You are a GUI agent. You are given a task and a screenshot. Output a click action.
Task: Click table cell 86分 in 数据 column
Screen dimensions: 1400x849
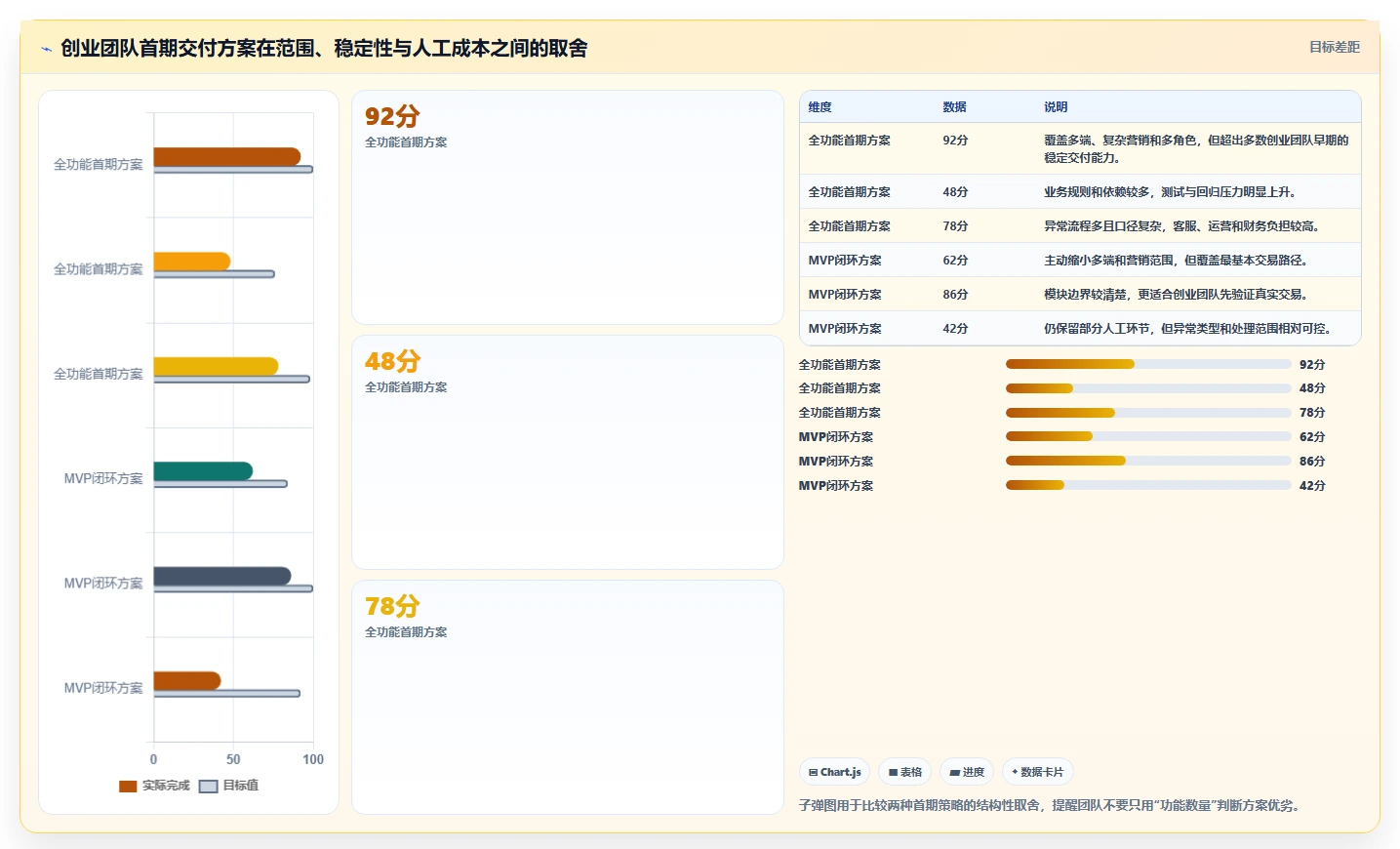point(955,295)
